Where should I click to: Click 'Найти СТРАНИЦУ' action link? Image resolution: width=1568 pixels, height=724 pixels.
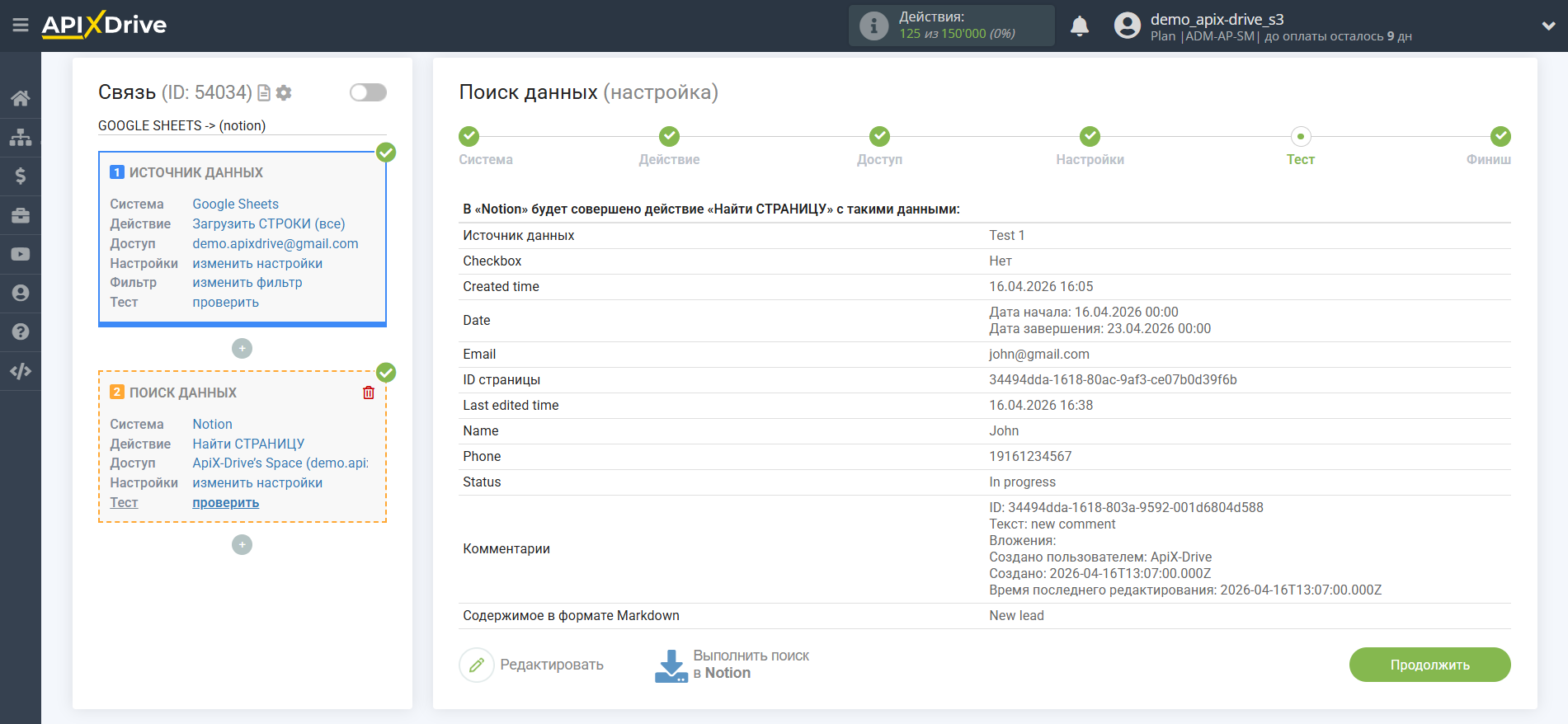(248, 444)
